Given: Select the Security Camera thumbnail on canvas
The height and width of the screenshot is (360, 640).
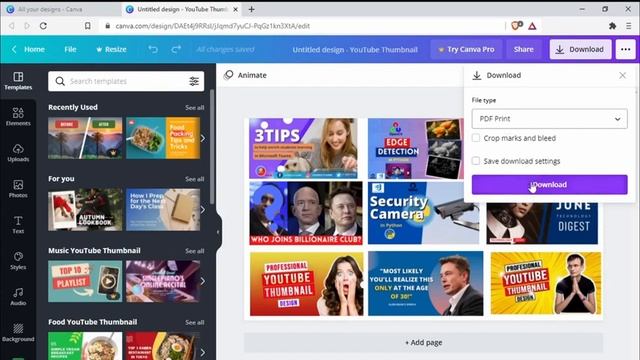Looking at the screenshot, I should pyautogui.click(x=423, y=213).
